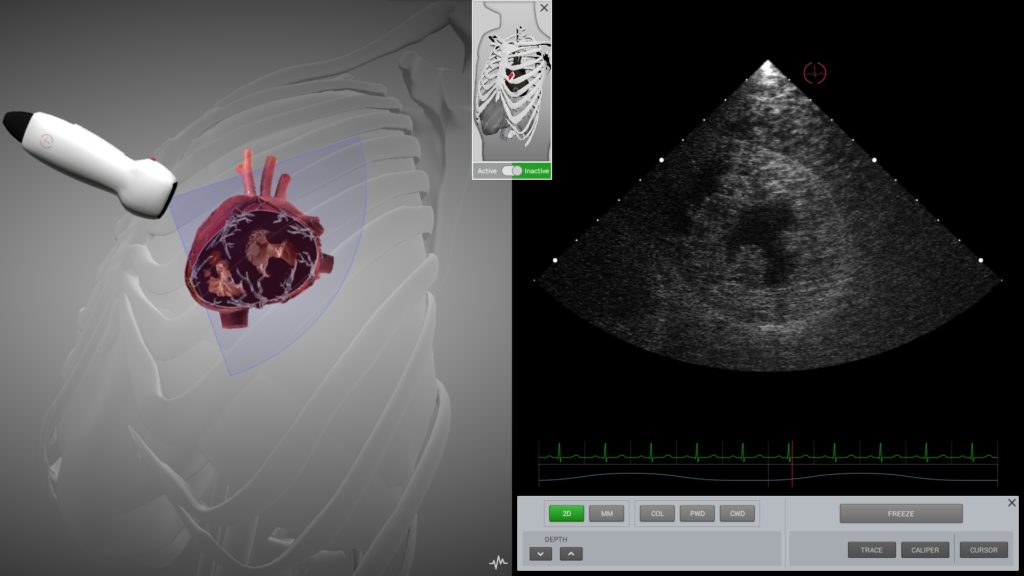This screenshot has height=576, width=1024.
Task: Close the ultrasound controls panel
Action: 1011,503
